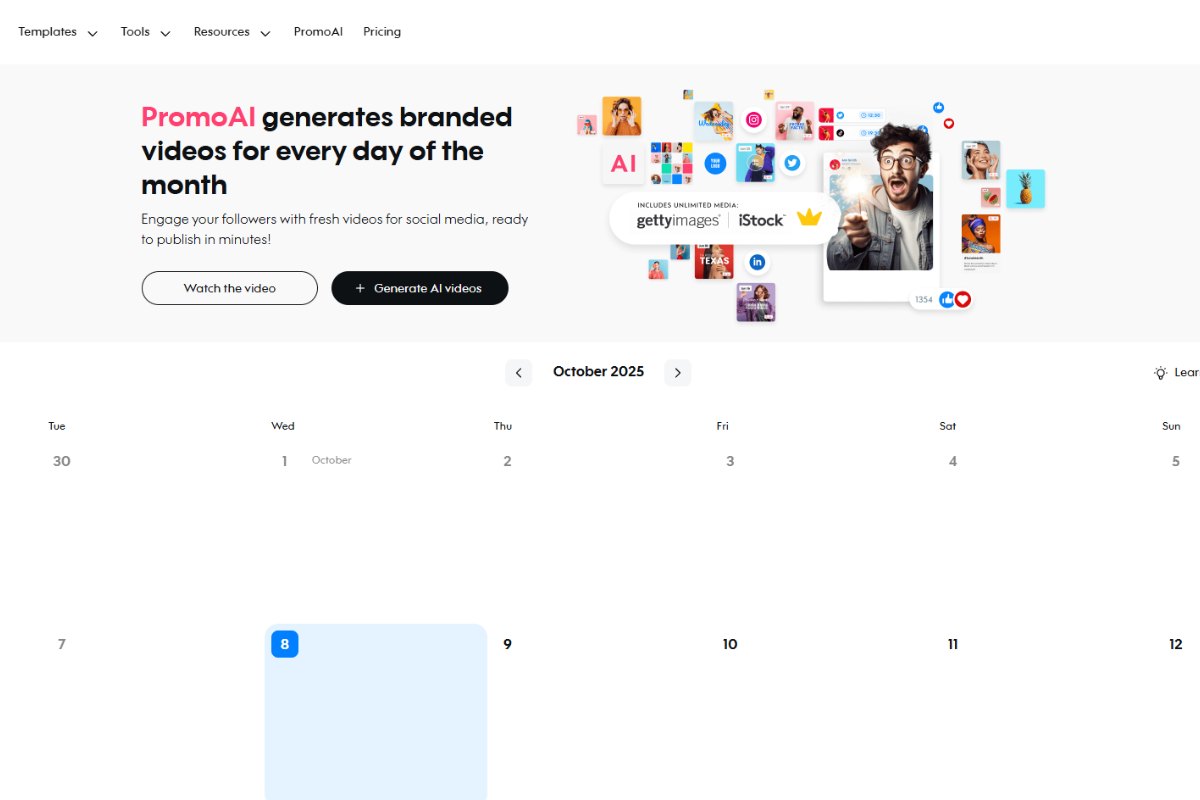Click the Twitter bird icon in collage
This screenshot has height=800, width=1200.
(792, 162)
